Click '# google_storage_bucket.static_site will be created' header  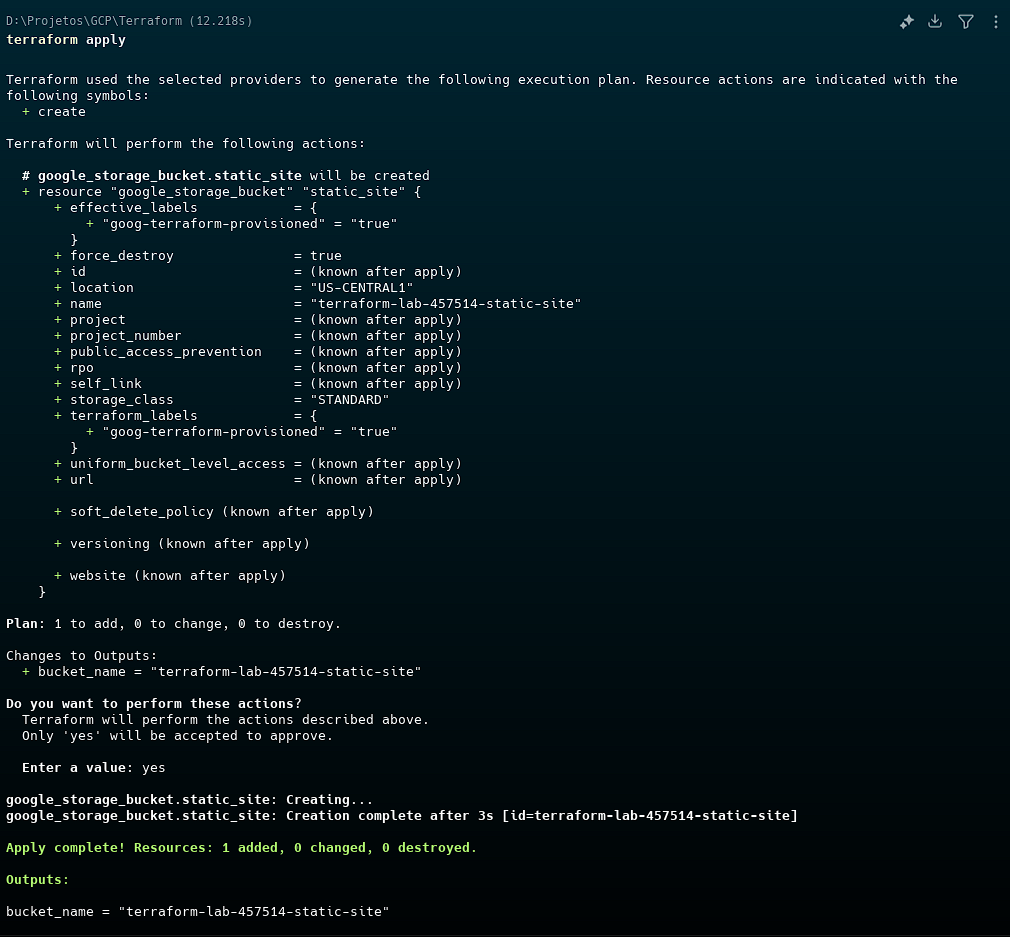226,176
